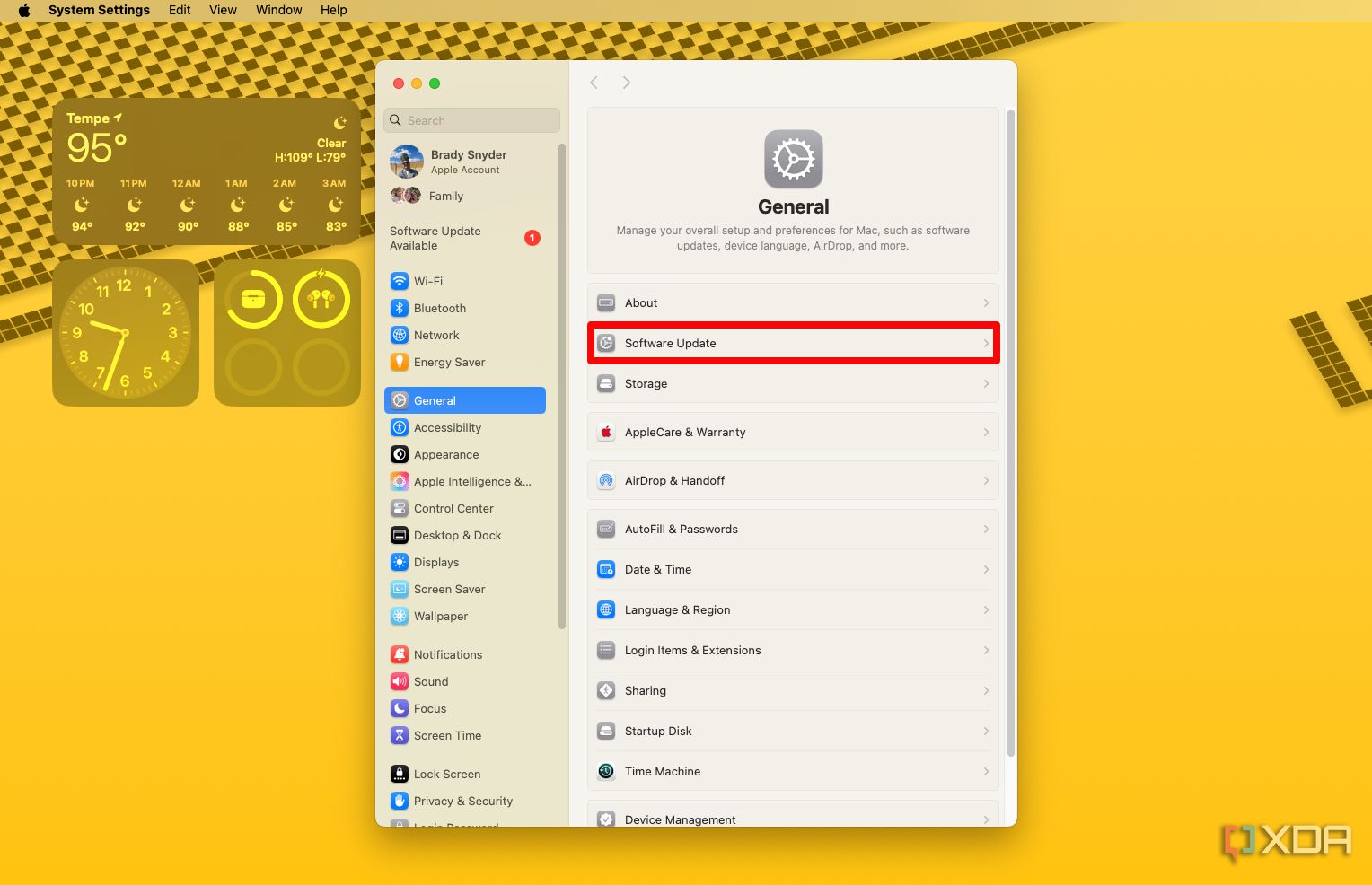The image size is (1372, 885).
Task: Click the Focus moon icon
Action: pyautogui.click(x=400, y=708)
